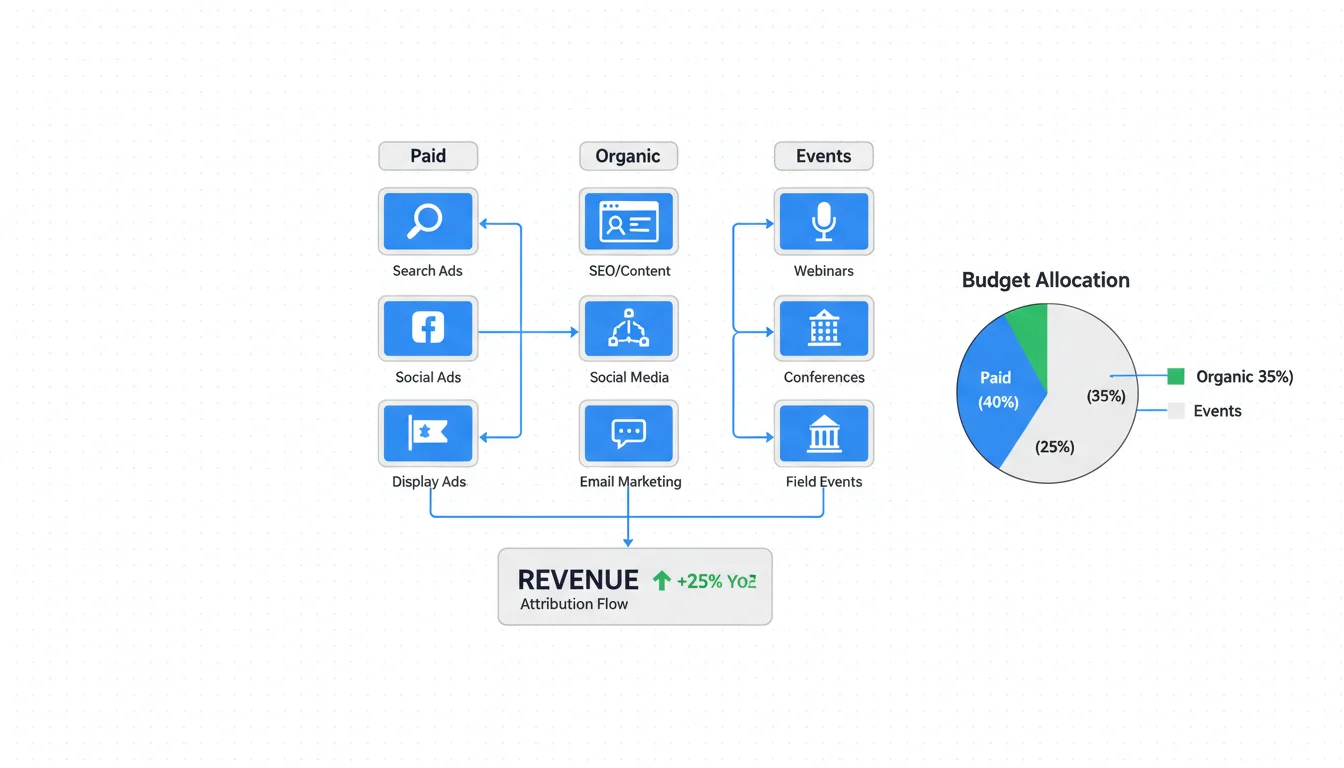Click the REVENUE Attribution Flow box

pos(634,586)
